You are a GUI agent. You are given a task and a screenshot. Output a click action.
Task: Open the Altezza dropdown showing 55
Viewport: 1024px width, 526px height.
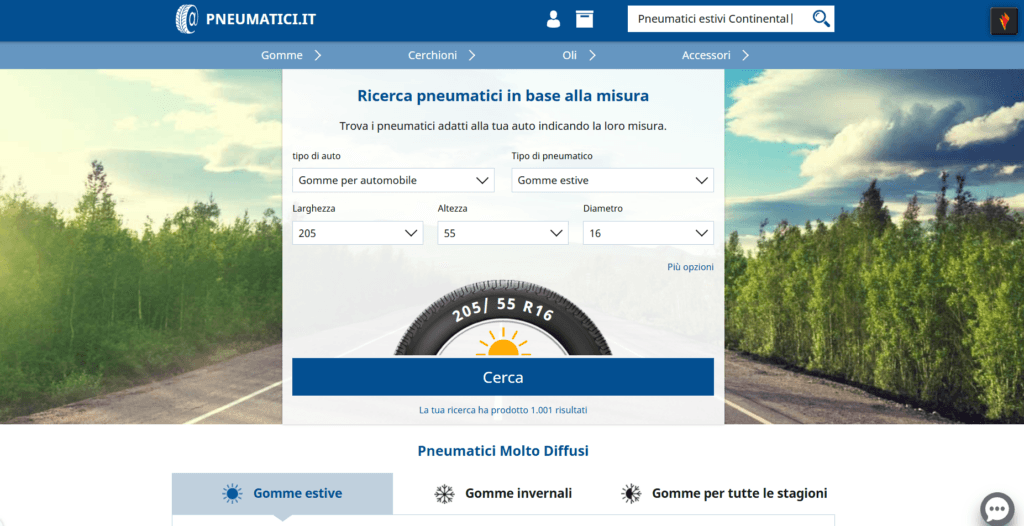point(503,233)
